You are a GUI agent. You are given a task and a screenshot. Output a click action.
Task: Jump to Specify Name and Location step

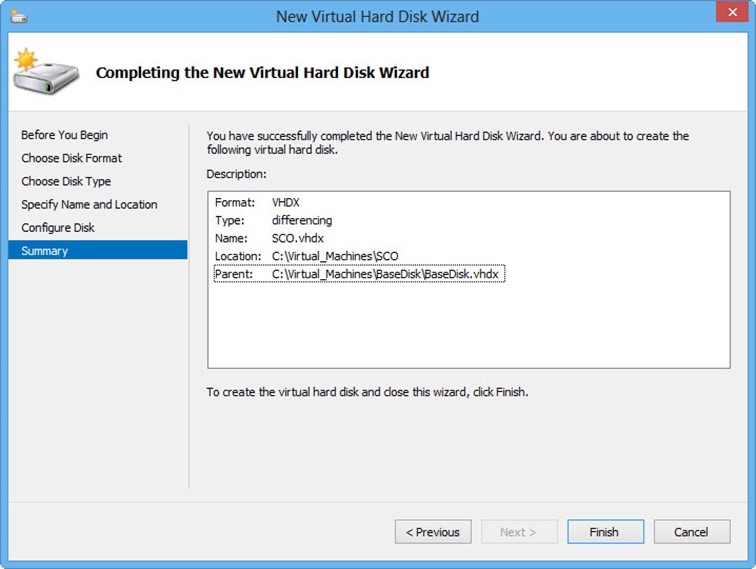[x=89, y=204]
